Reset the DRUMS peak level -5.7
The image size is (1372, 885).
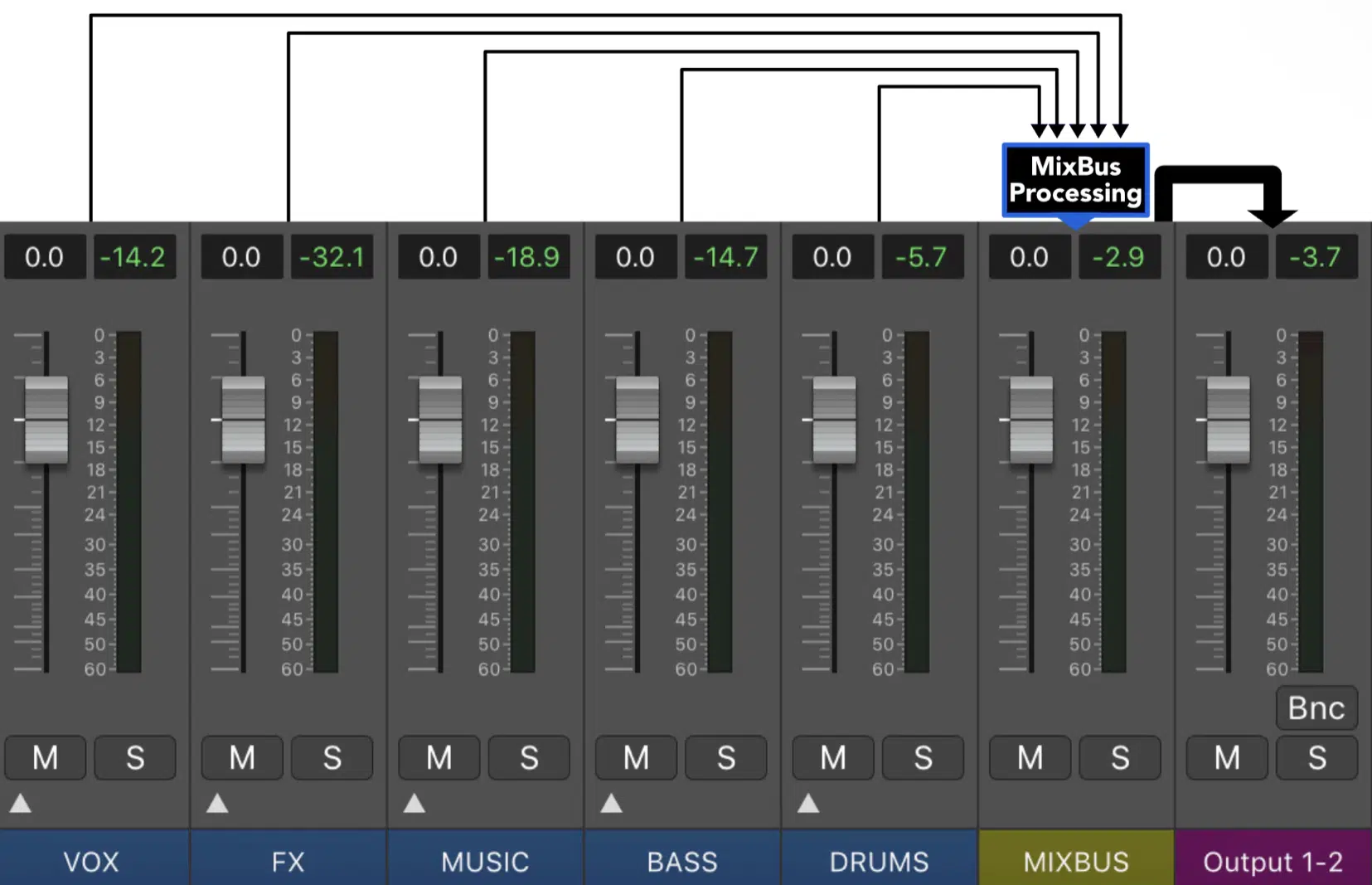click(922, 257)
